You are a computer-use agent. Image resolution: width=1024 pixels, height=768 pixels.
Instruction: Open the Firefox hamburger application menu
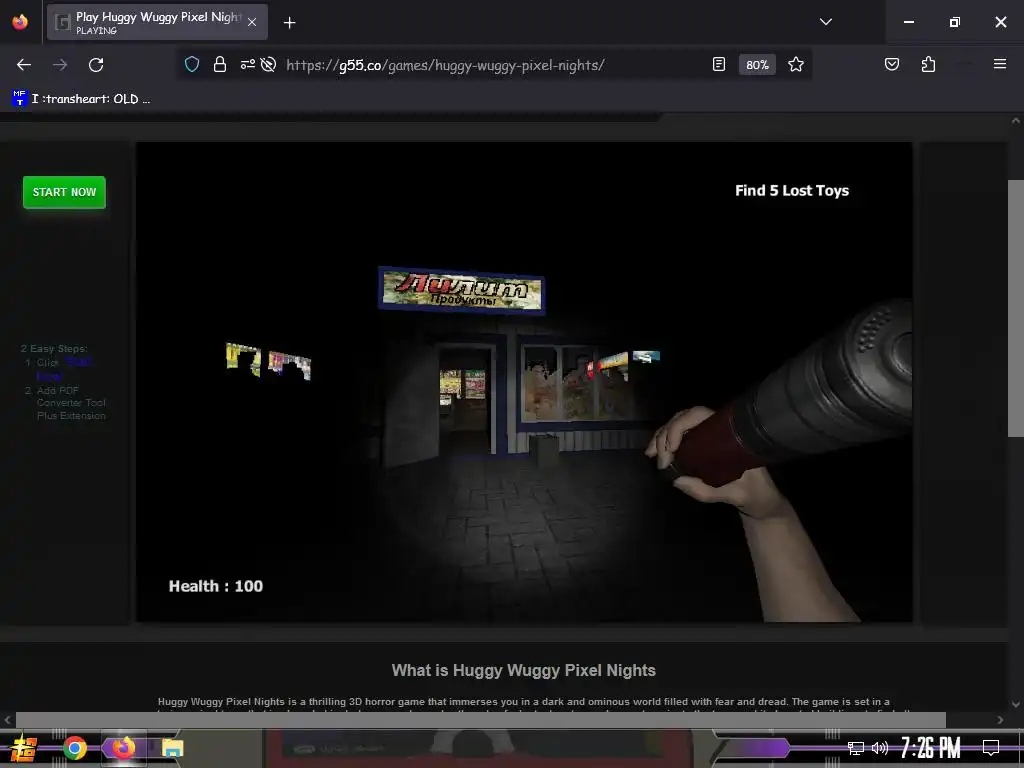tap(1000, 64)
